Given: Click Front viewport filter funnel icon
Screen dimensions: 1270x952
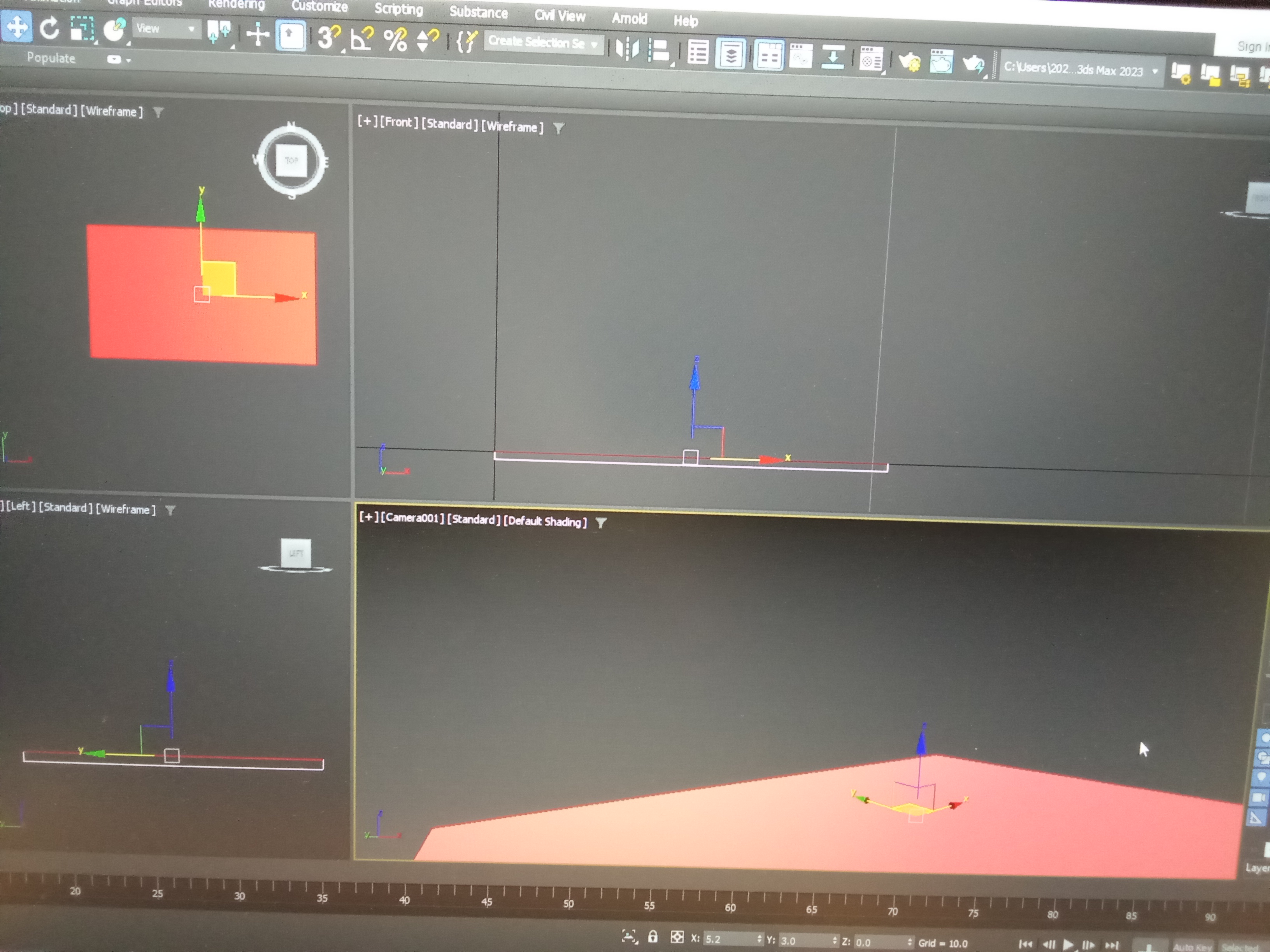Looking at the screenshot, I should 558,128.
